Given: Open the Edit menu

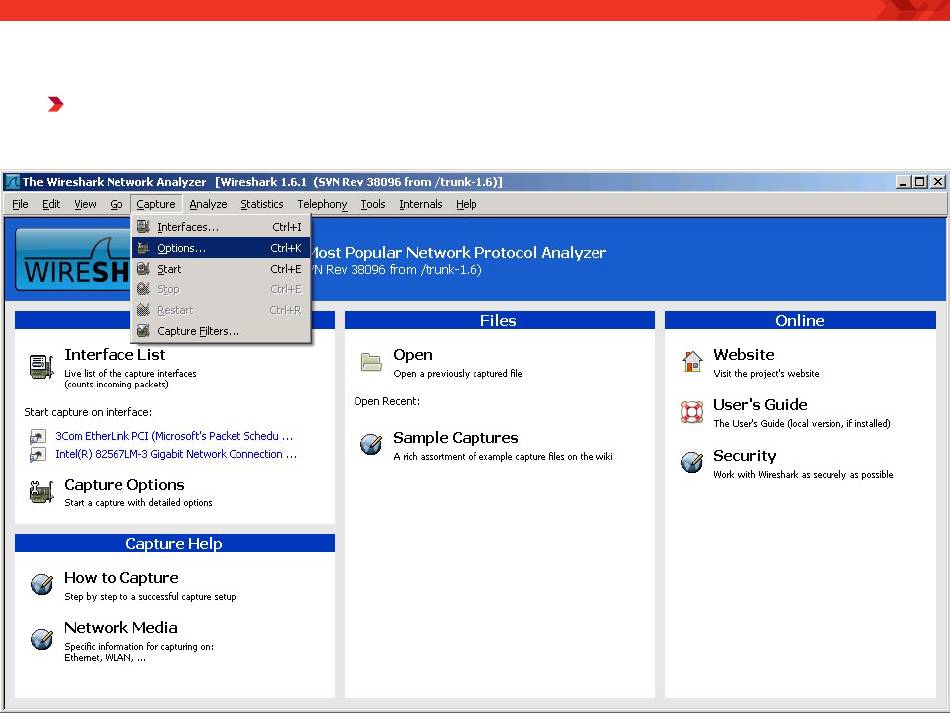Looking at the screenshot, I should 51,204.
